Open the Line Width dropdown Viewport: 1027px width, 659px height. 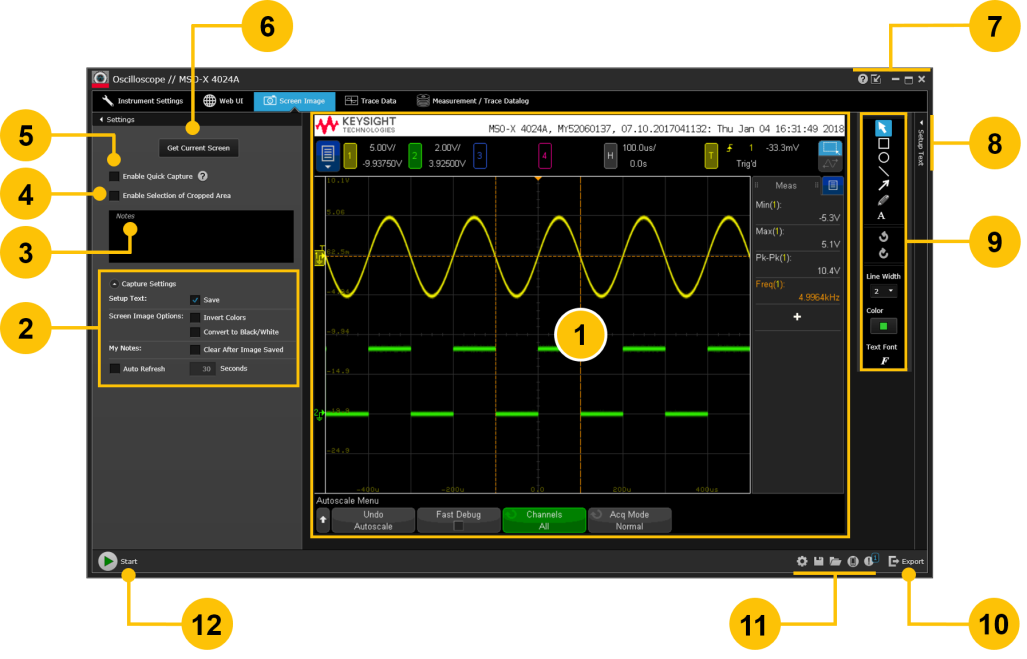(x=883, y=291)
